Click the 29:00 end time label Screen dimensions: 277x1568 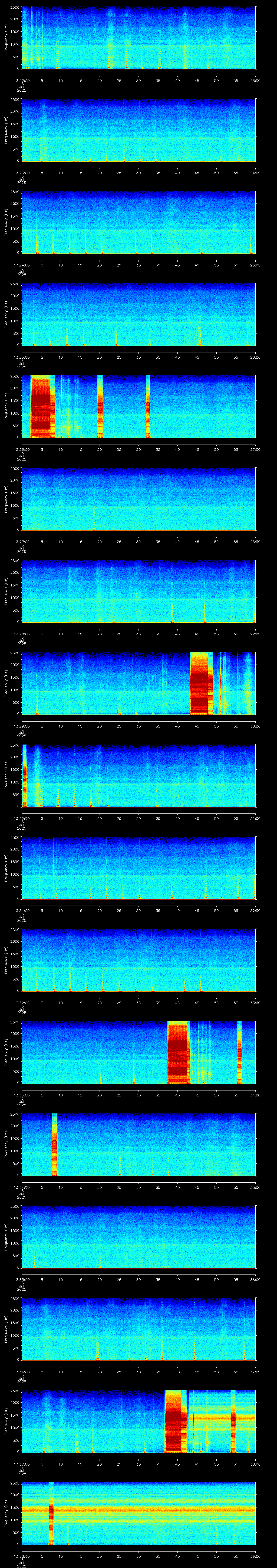tap(255, 634)
